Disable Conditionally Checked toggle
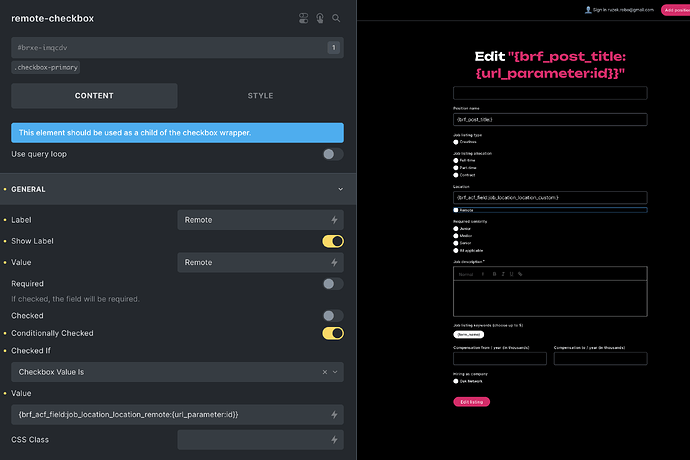 pos(333,333)
